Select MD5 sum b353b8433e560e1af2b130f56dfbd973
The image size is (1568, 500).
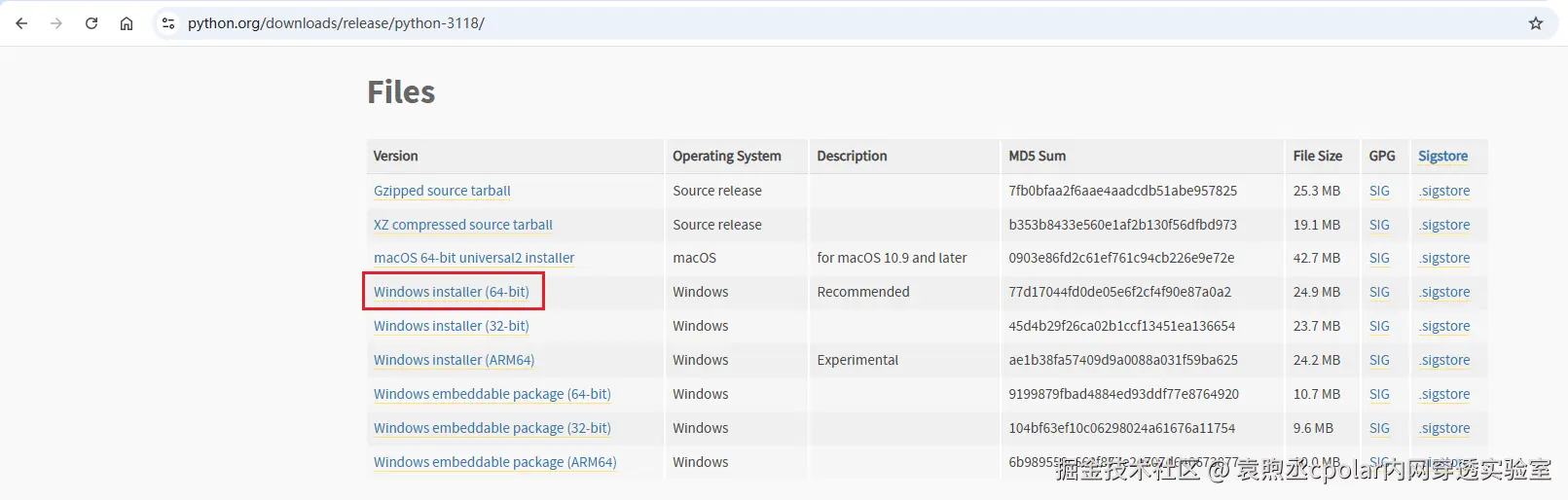1122,225
